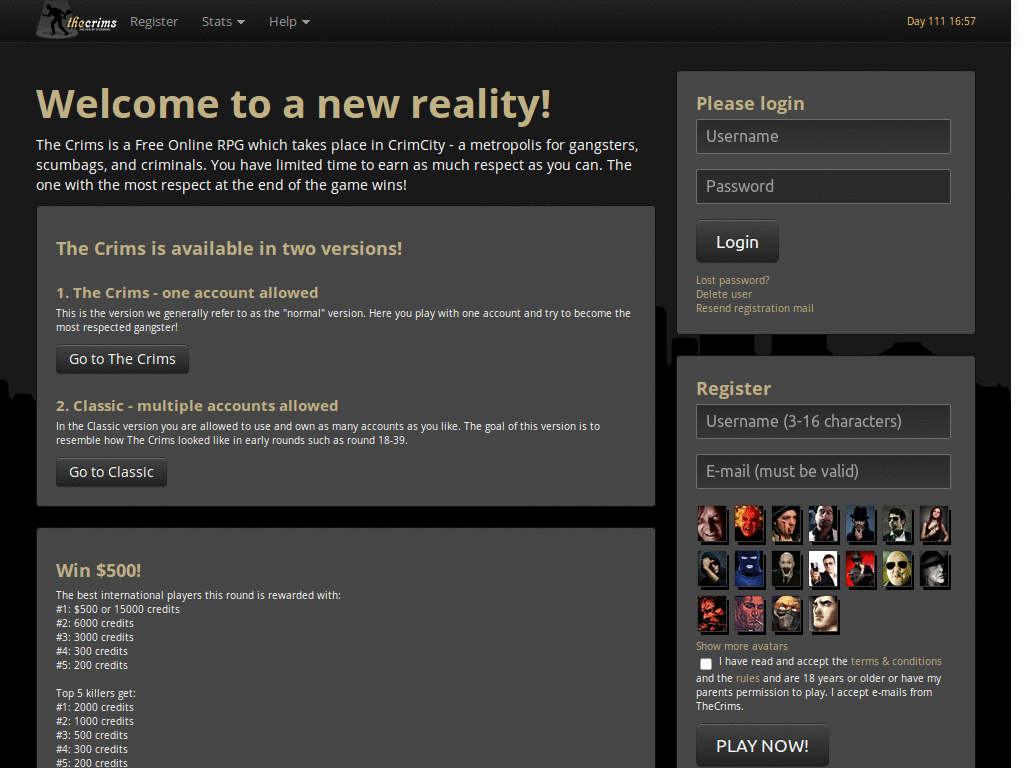Click the Win $500! heading
The height and width of the screenshot is (768, 1024).
pyautogui.click(x=99, y=570)
